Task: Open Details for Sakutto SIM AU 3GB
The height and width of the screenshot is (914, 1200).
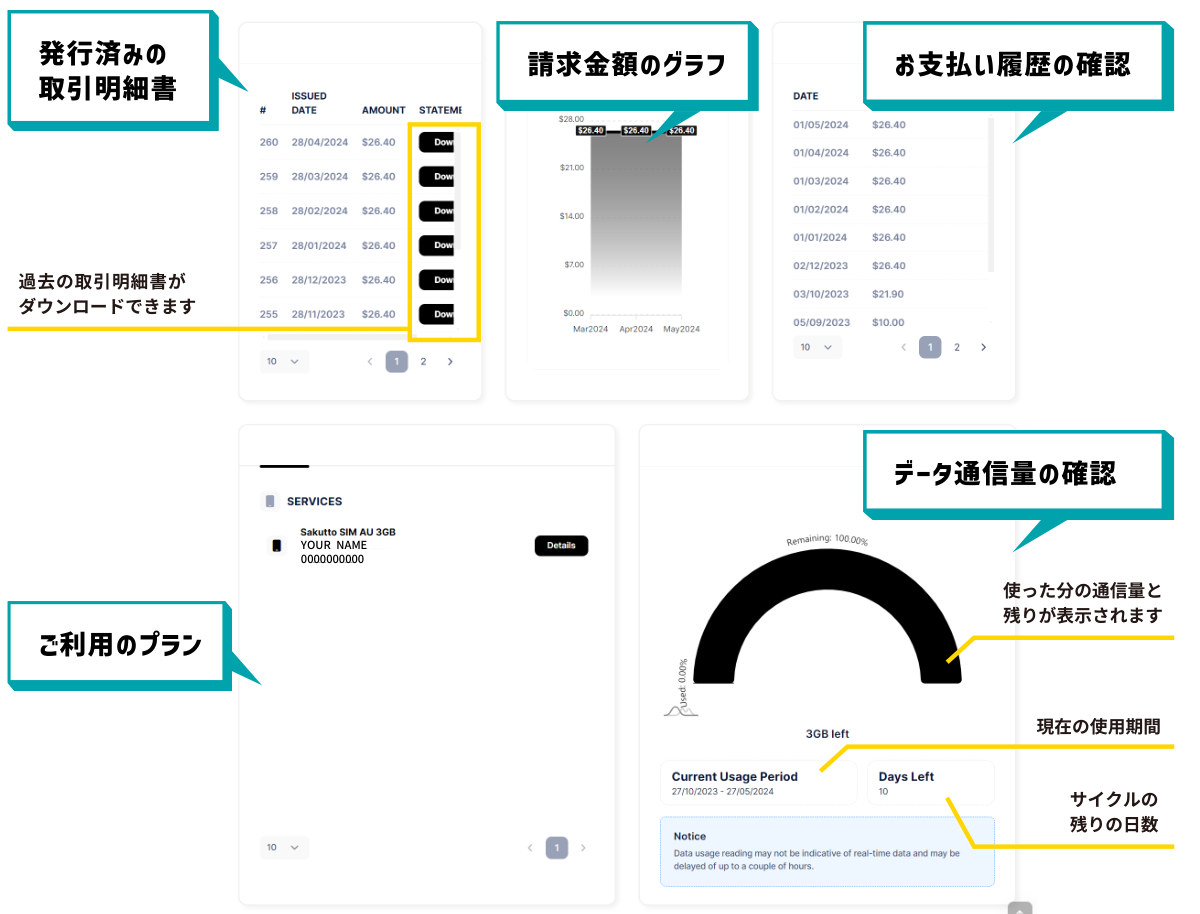Action: pos(561,545)
